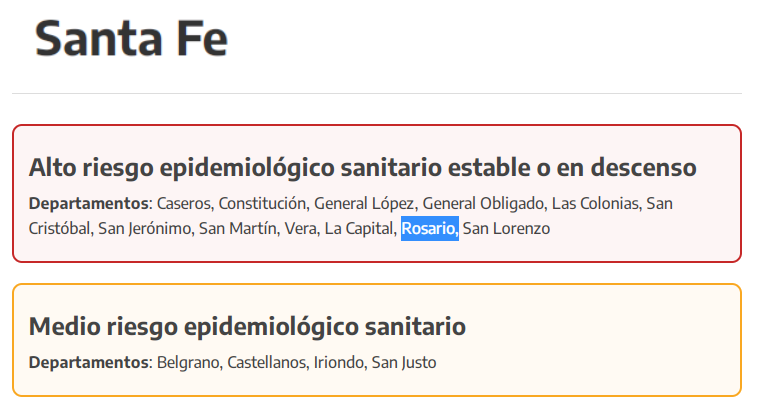The width and height of the screenshot is (769, 420).
Task: Click La Capital in the list
Action: click(x=359, y=229)
